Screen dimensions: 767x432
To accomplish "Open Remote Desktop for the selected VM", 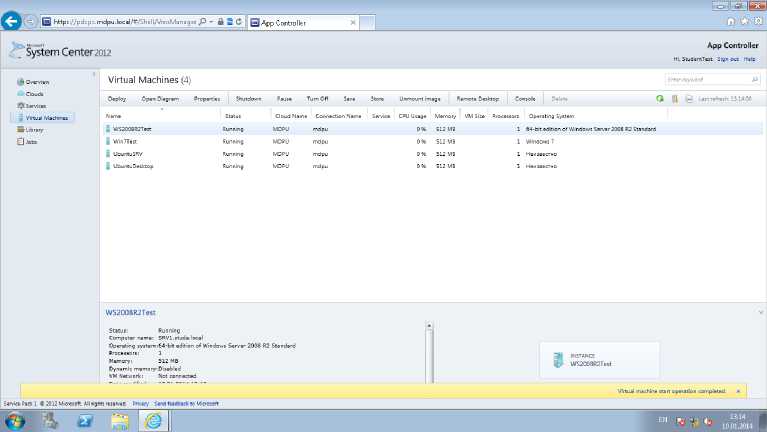I will (x=478, y=99).
